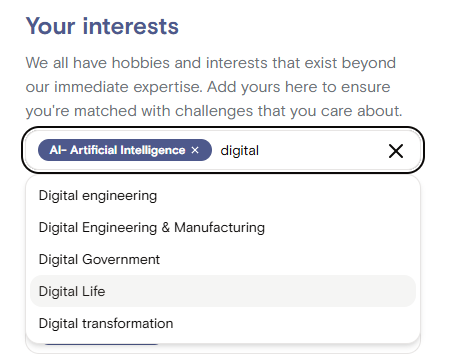Click the word "Manufacturing" in the suggestions
454x363 pixels.
click(219, 228)
